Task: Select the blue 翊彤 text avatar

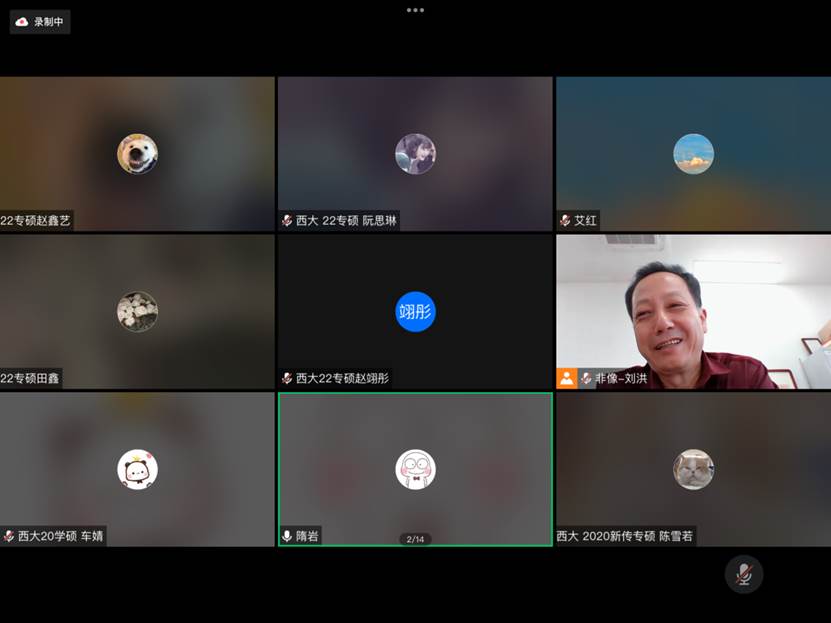Action: [x=415, y=312]
